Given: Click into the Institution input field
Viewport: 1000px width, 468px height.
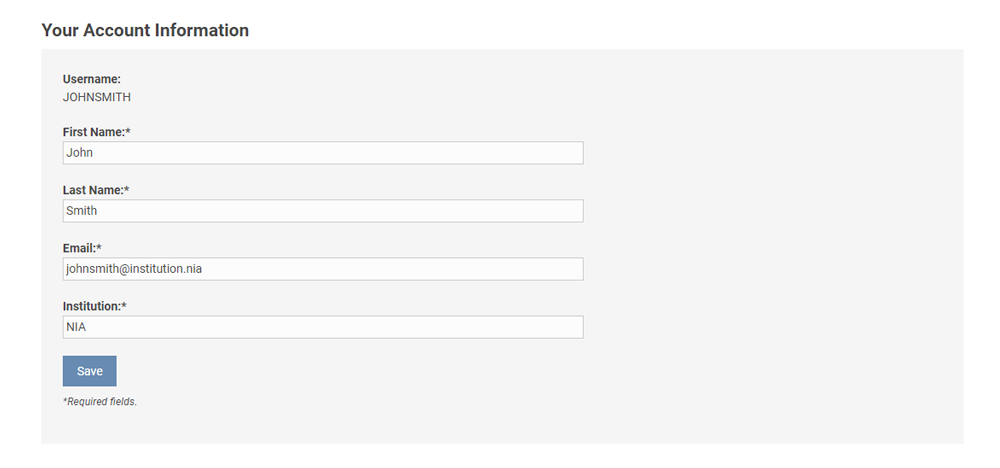Looking at the screenshot, I should [x=322, y=327].
